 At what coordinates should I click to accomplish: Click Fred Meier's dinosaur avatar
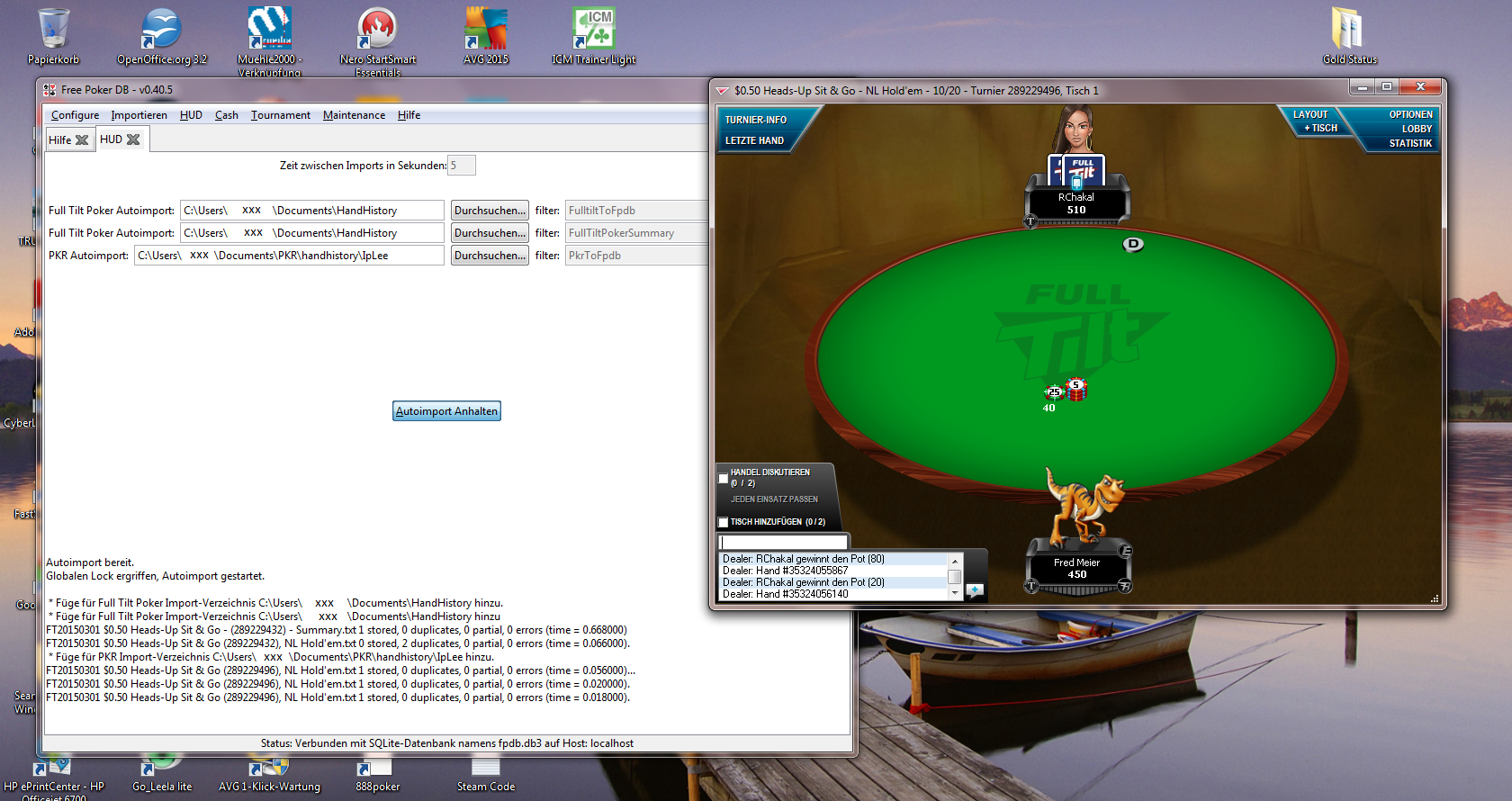click(x=1084, y=506)
